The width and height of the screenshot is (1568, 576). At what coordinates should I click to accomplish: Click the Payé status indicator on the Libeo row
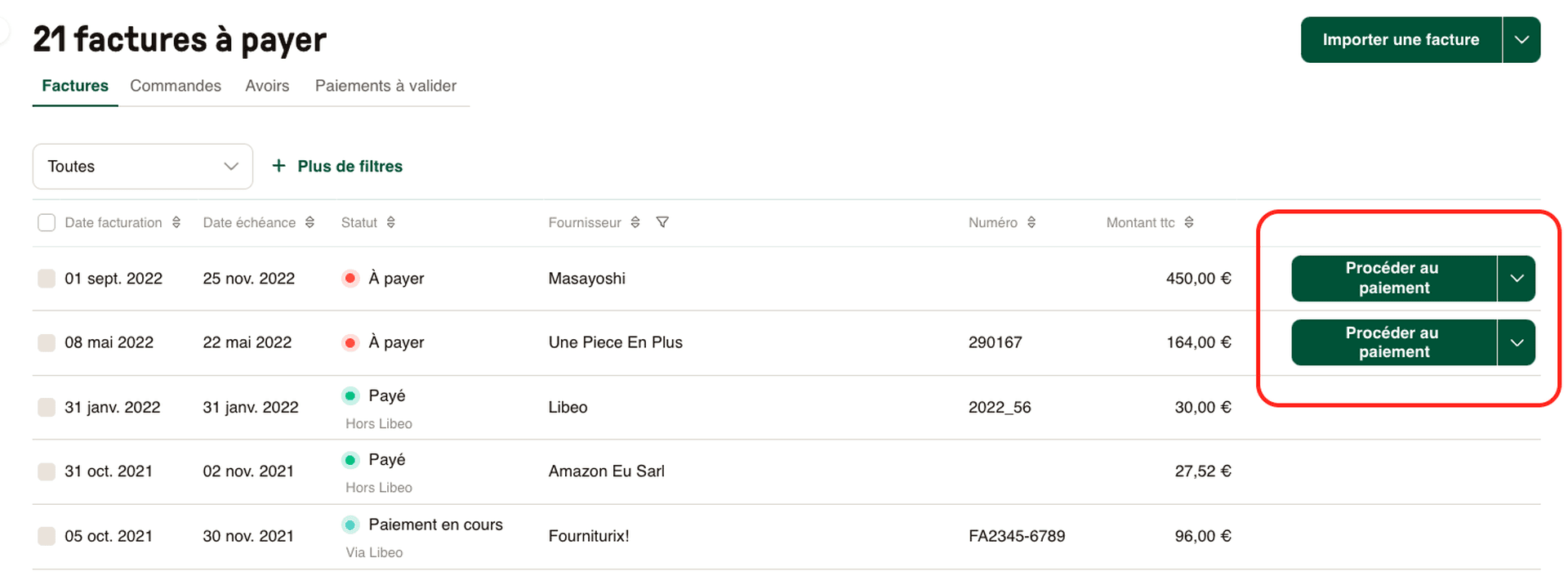coord(350,395)
